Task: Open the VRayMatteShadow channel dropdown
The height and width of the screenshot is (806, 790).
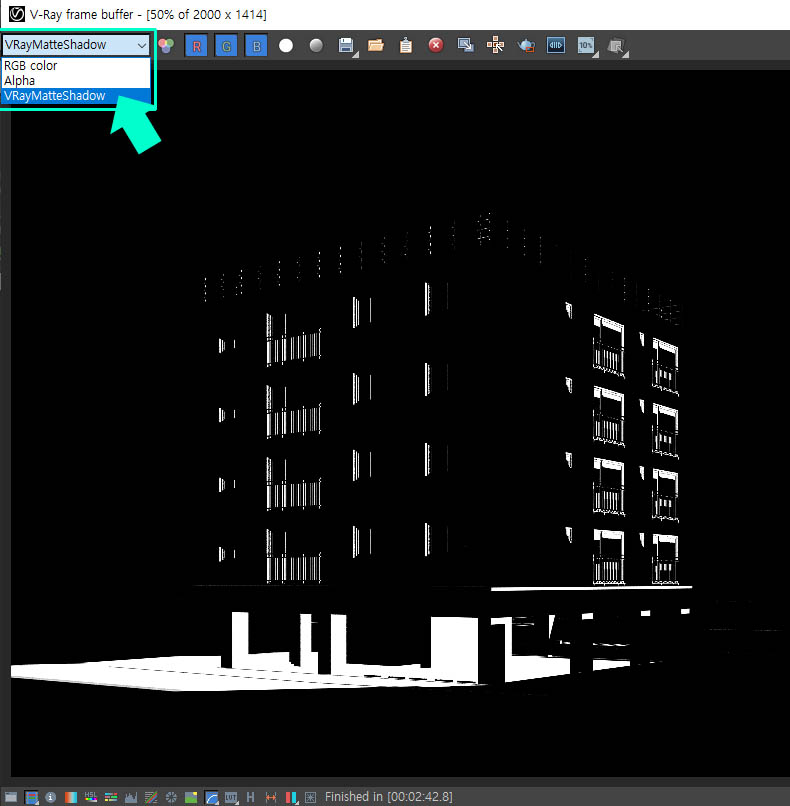Action: coord(76,45)
